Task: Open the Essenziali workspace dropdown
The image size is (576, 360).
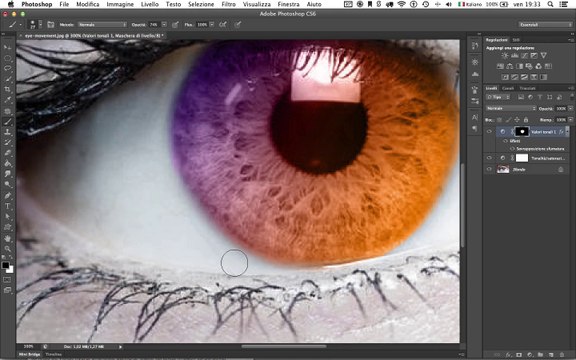Action: (546, 25)
